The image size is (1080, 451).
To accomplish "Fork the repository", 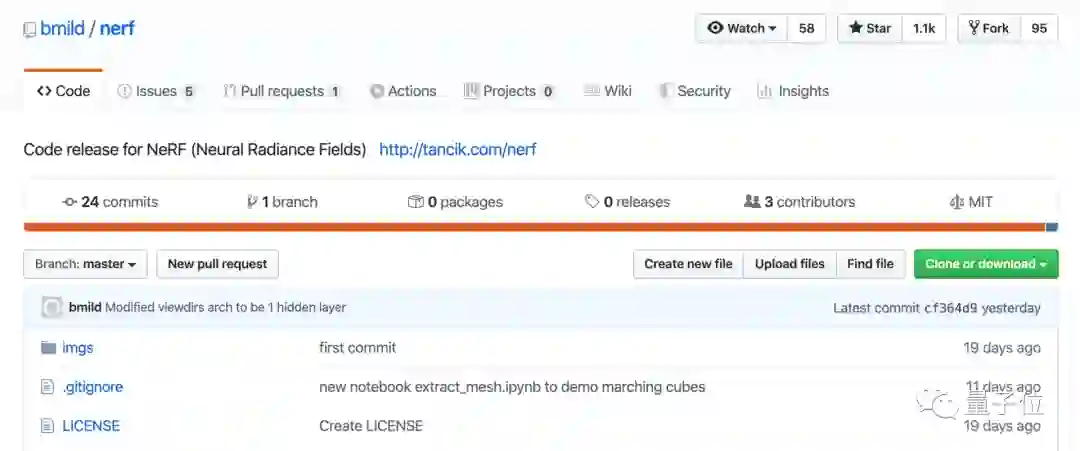I will click(988, 28).
